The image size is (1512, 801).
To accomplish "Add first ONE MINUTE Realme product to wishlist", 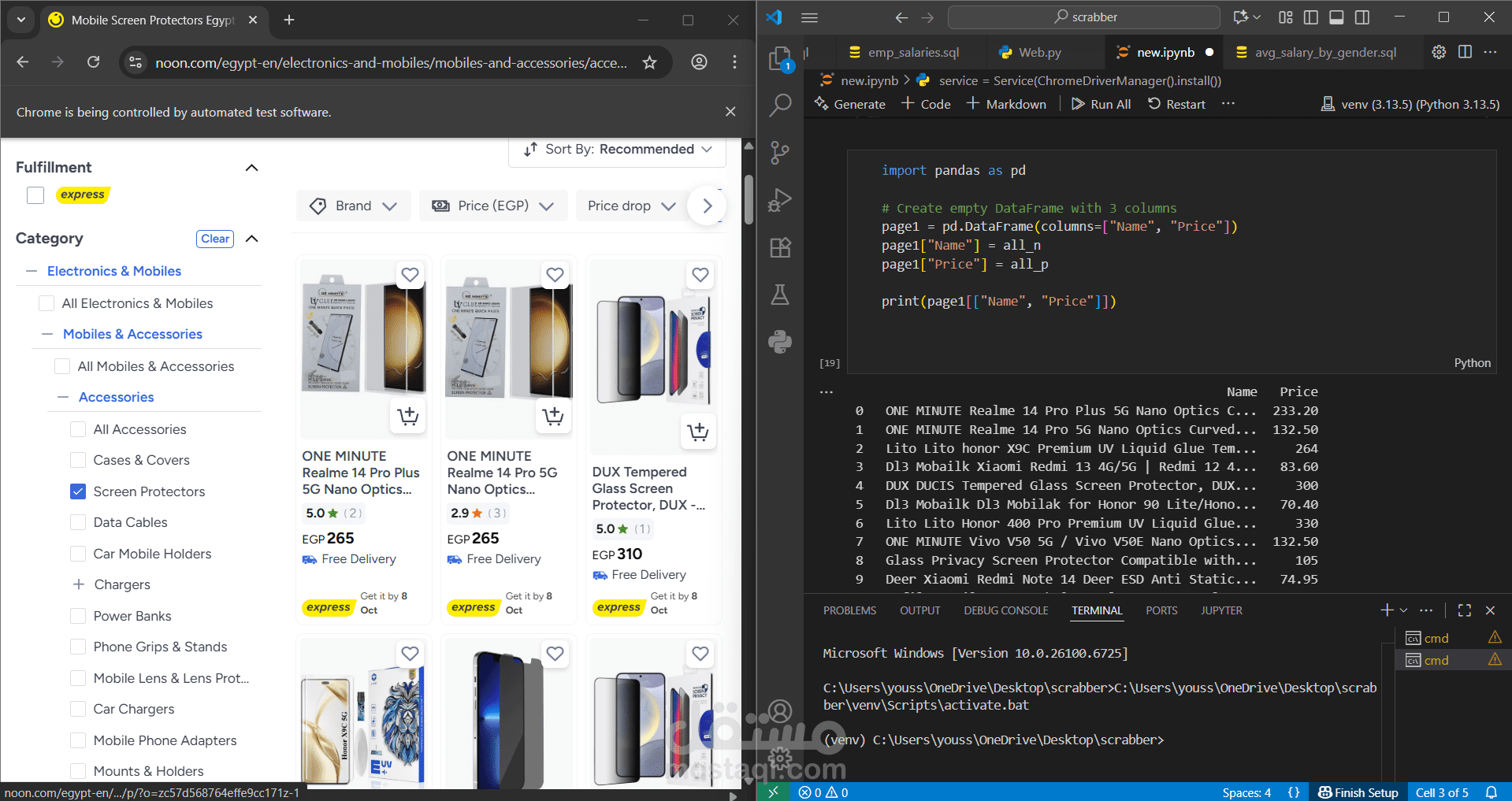I will click(410, 275).
